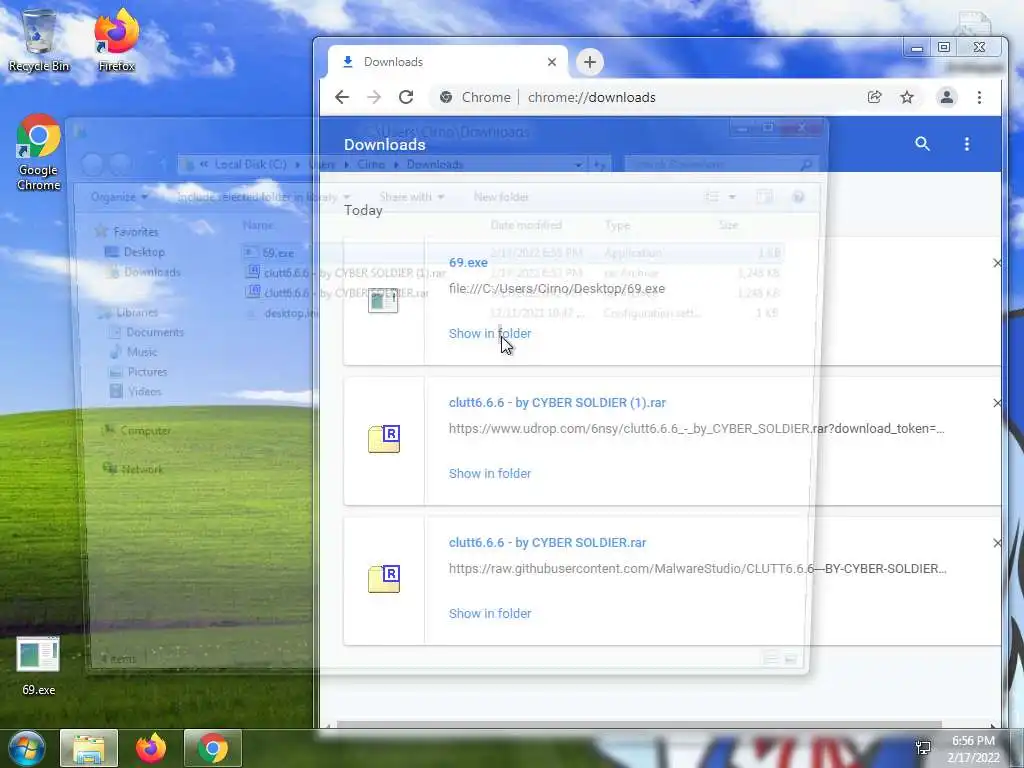The width and height of the screenshot is (1024, 768).
Task: Open Share with menu in Explorer
Action: (x=411, y=197)
